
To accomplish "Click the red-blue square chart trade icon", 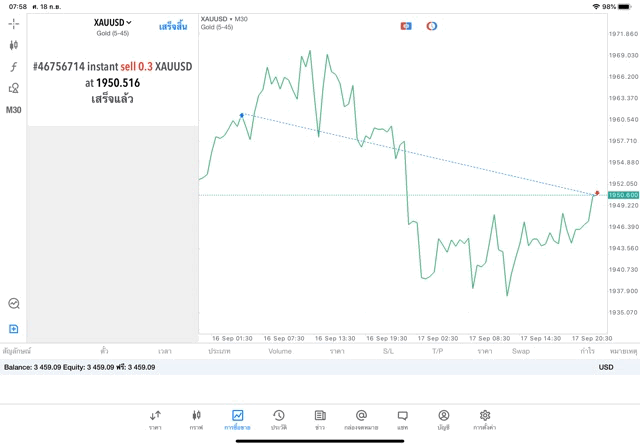I will [x=406, y=26].
